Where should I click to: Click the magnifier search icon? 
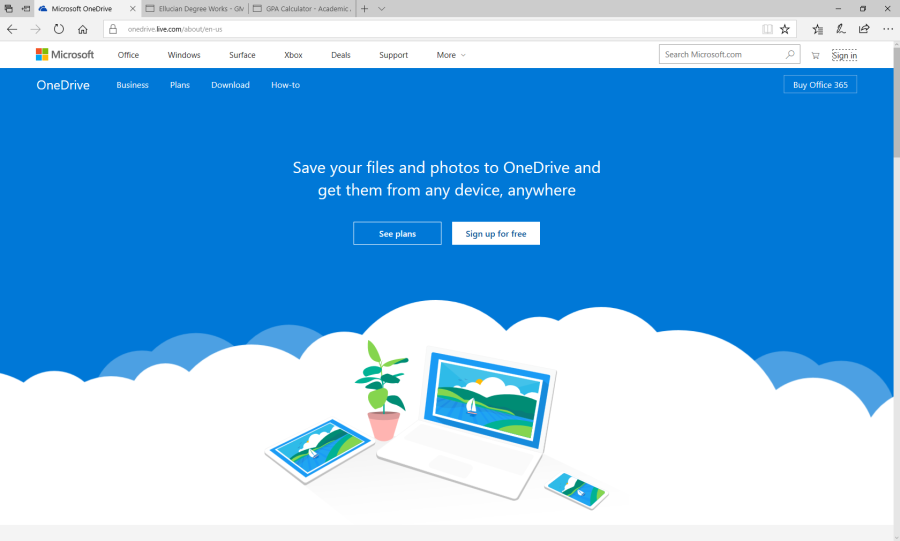pos(790,55)
